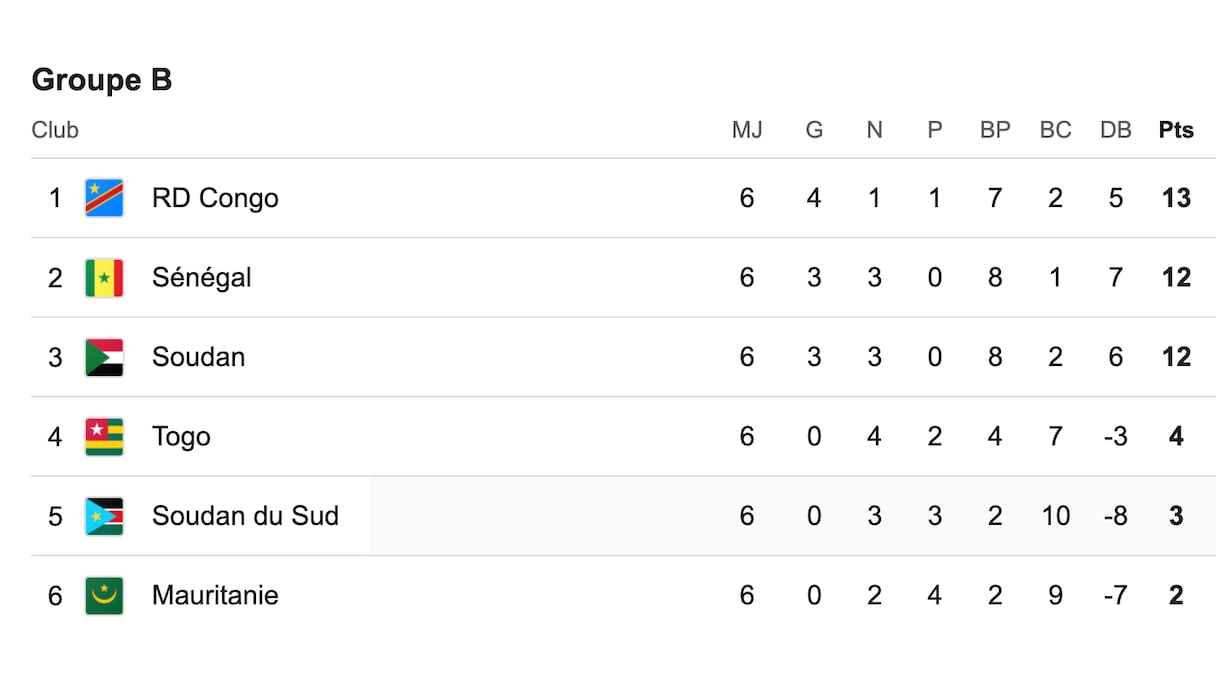Click RD Congo's 13 points value
This screenshot has height=684, width=1216.
1176,198
